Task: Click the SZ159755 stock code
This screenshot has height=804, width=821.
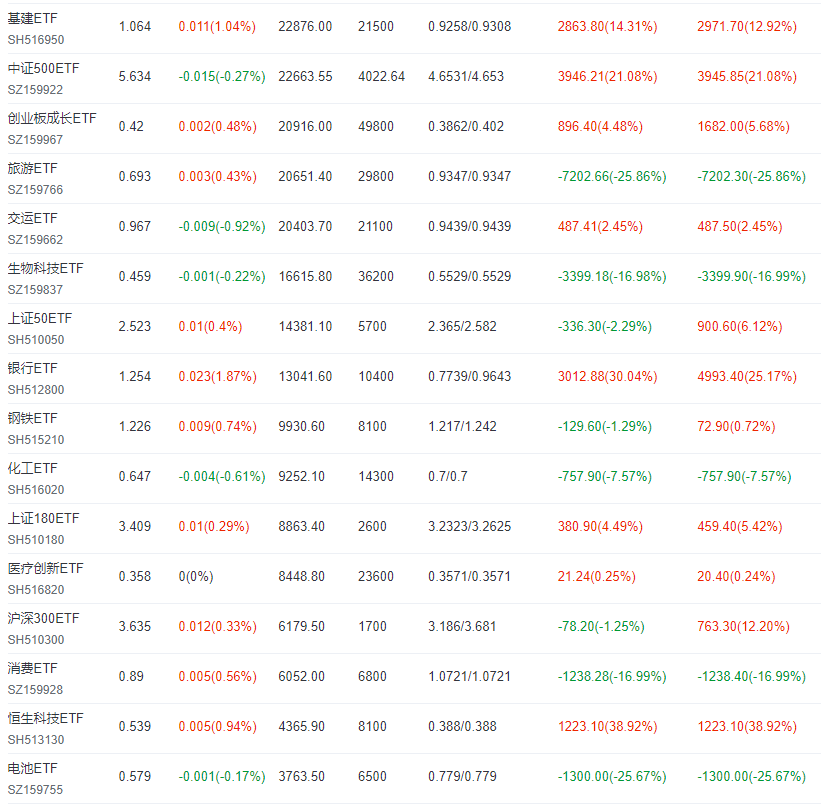Action: pyautogui.click(x=35, y=790)
